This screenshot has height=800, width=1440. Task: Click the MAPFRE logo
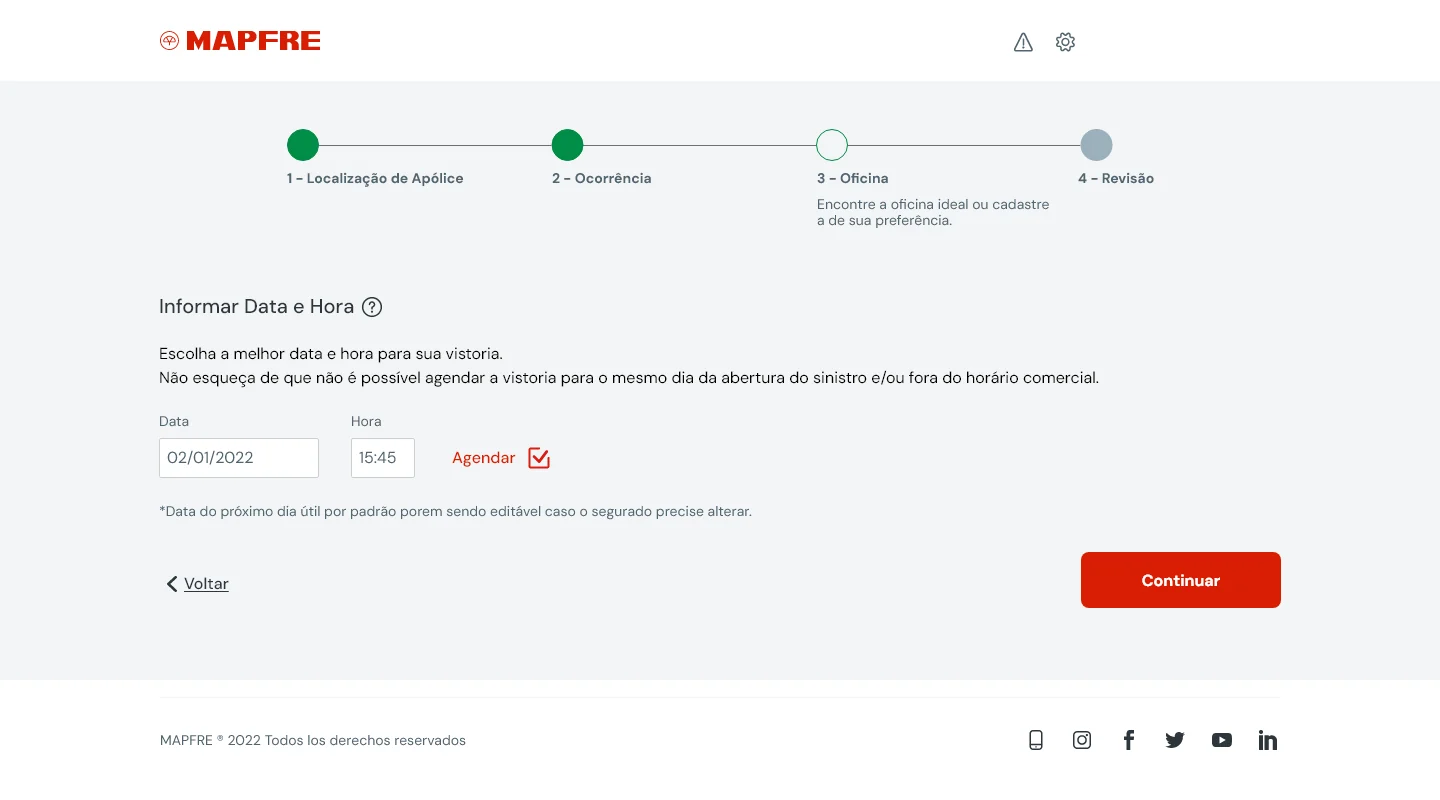coord(240,41)
